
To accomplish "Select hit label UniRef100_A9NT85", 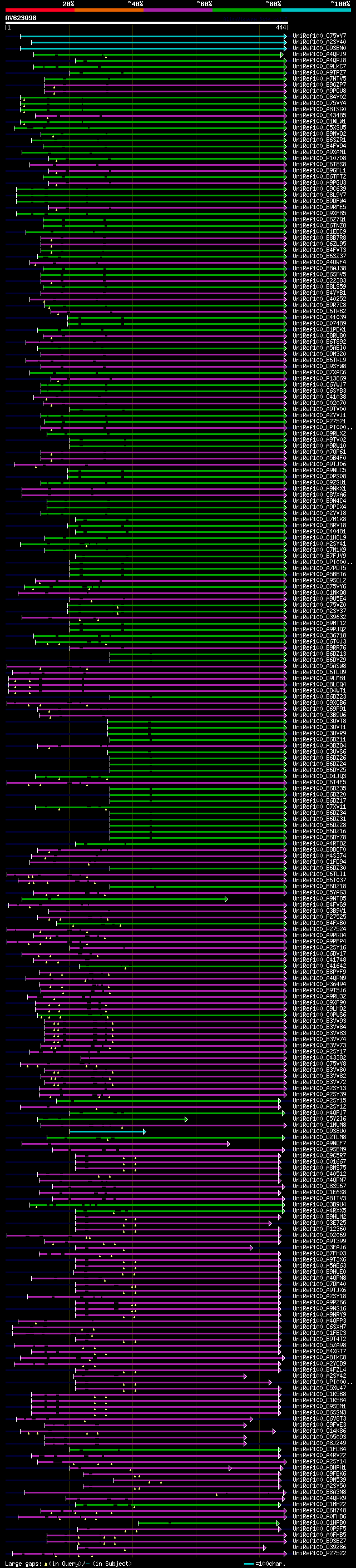I will (319, 898).
